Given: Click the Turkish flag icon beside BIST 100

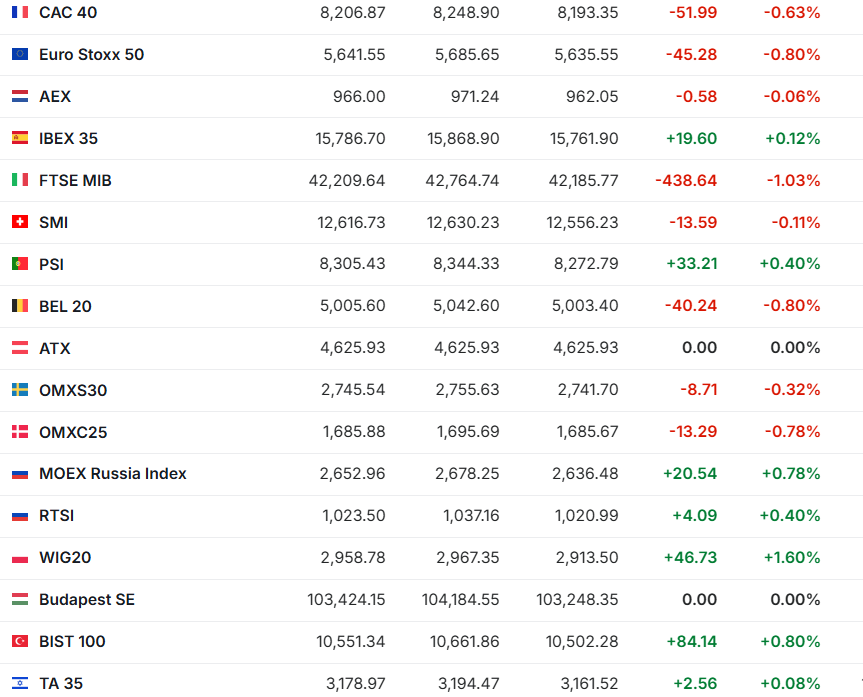Looking at the screenshot, I should pyautogui.click(x=20, y=641).
